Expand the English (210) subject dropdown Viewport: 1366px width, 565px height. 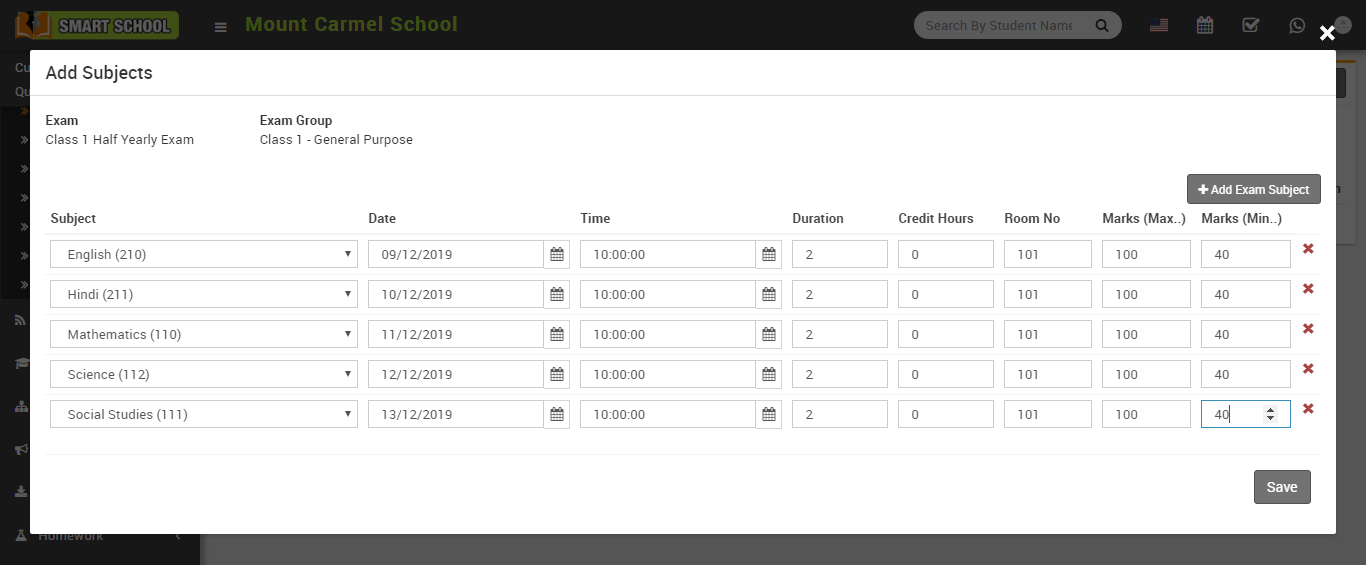(x=204, y=255)
